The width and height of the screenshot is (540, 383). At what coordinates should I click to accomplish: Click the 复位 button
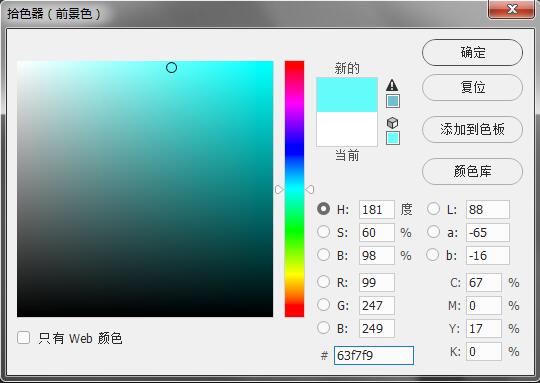pyautogui.click(x=472, y=87)
